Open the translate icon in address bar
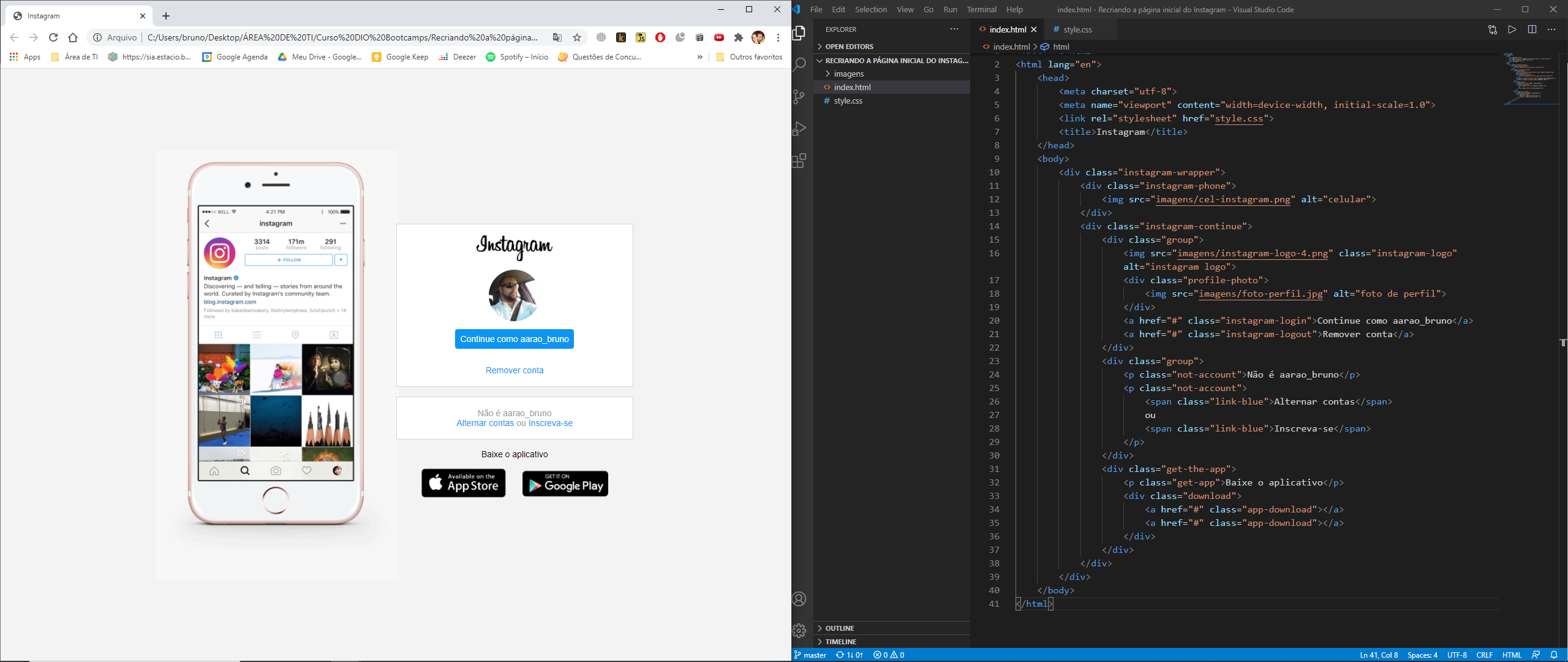 (x=557, y=37)
